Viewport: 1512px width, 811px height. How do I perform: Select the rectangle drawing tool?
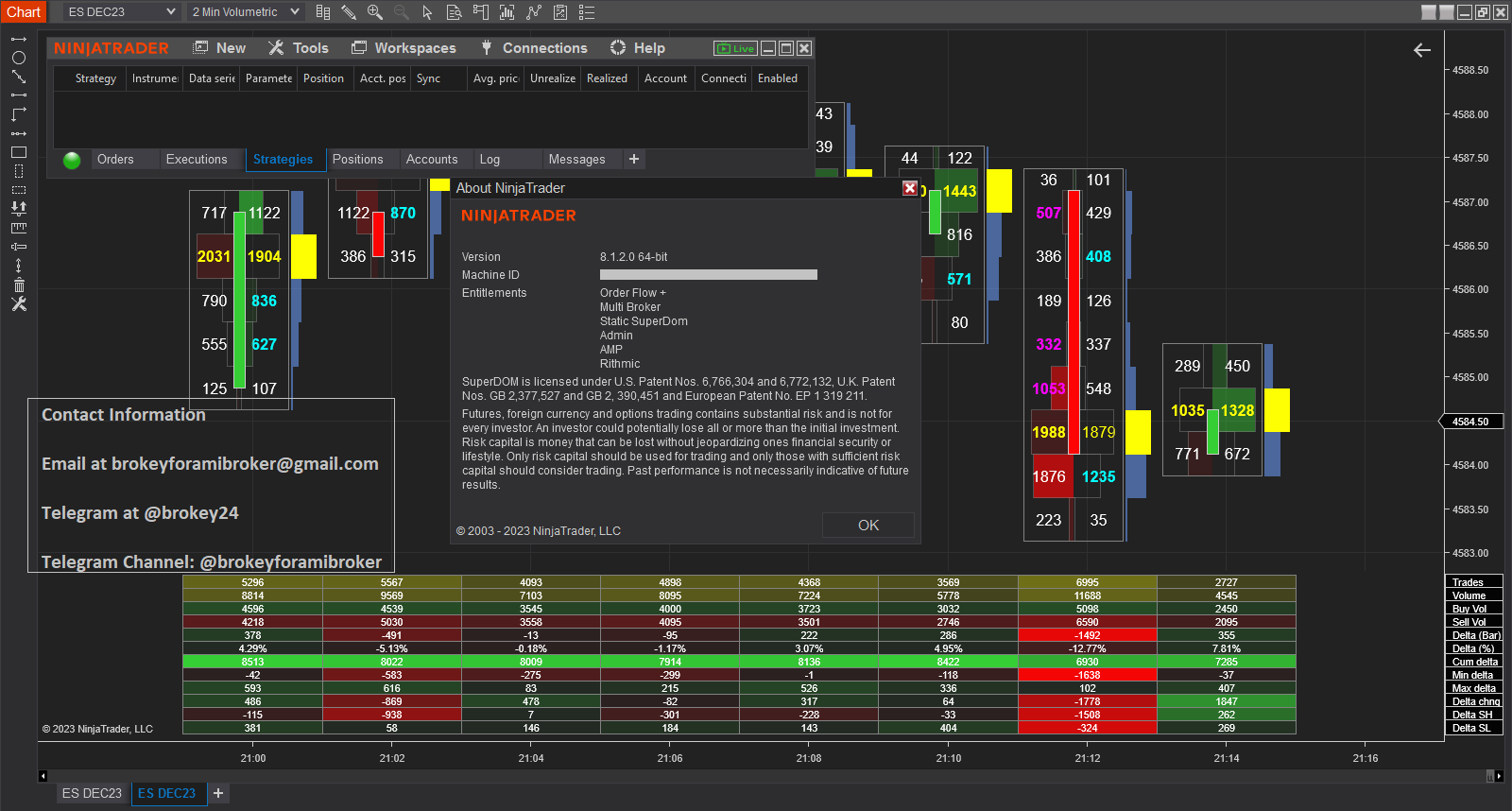[18, 152]
